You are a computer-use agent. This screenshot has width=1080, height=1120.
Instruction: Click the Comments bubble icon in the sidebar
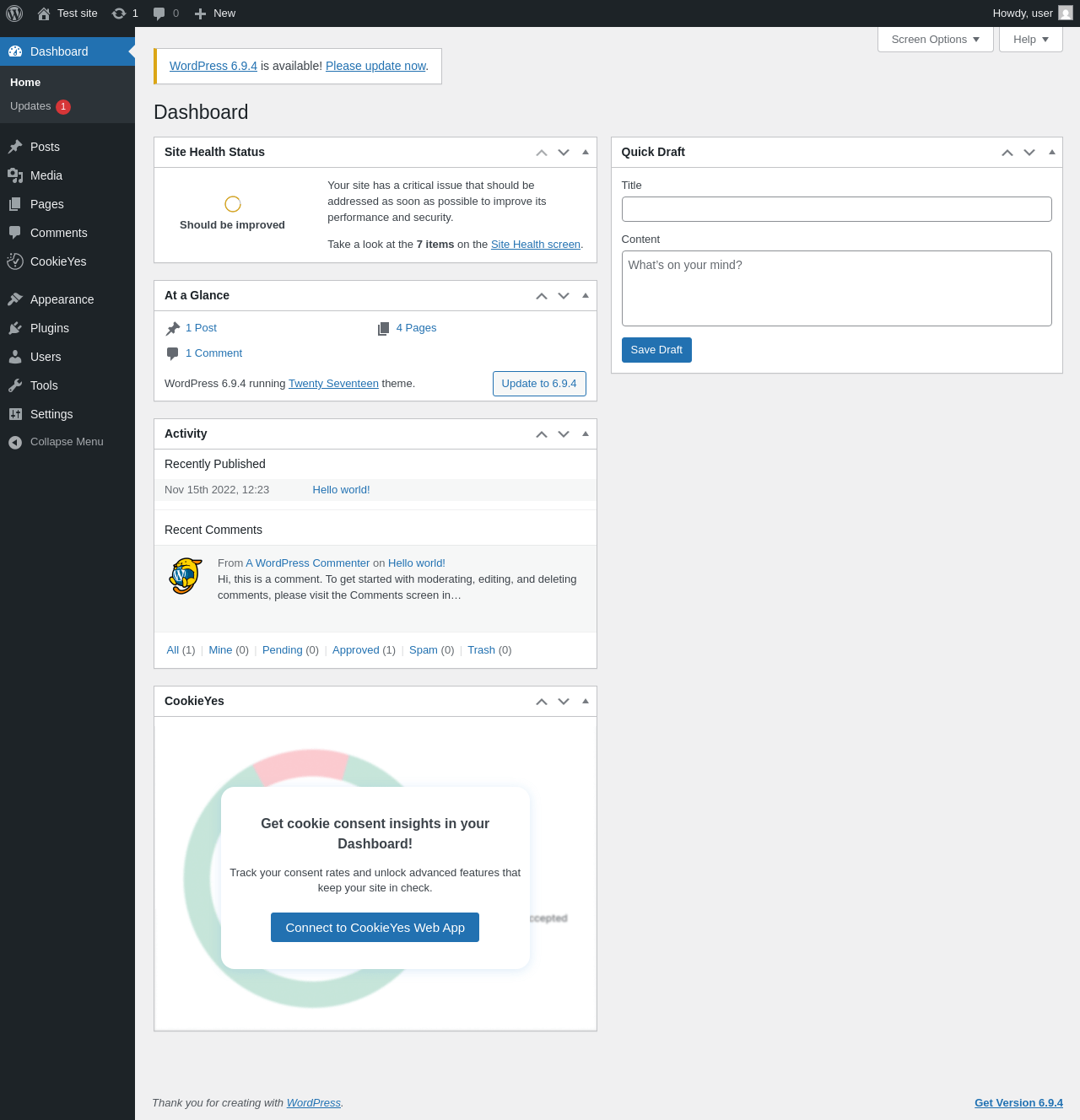click(15, 233)
